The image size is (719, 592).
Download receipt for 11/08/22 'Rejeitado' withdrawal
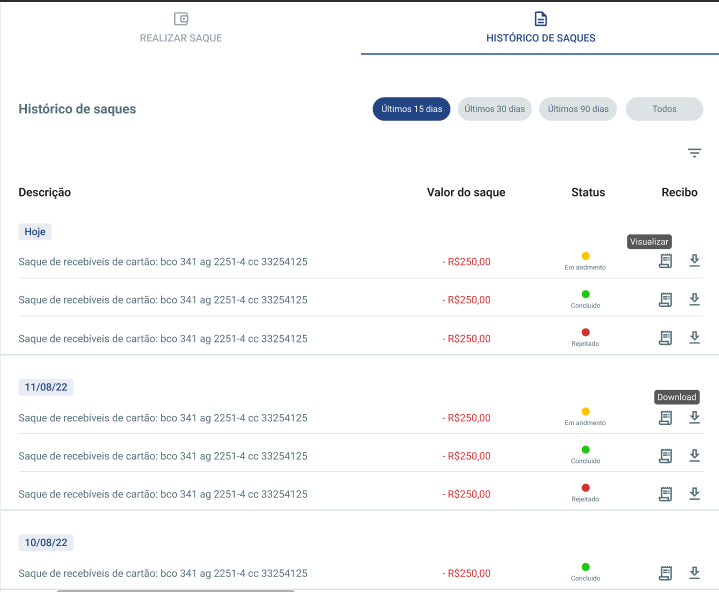[694, 494]
